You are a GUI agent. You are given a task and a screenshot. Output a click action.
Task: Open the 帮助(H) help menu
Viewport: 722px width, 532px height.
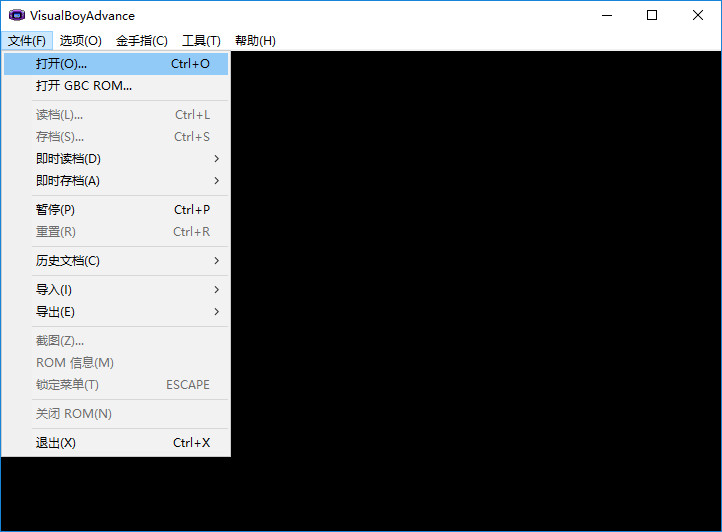point(255,41)
